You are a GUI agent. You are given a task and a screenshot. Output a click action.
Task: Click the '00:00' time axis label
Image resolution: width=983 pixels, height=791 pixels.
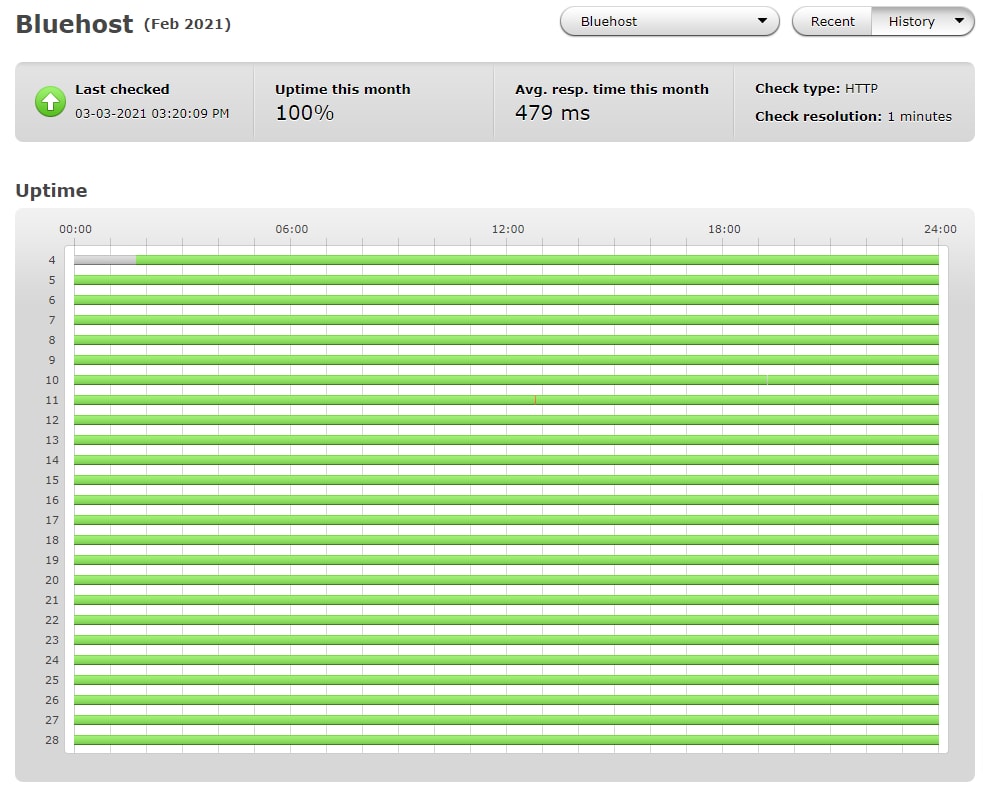75,229
